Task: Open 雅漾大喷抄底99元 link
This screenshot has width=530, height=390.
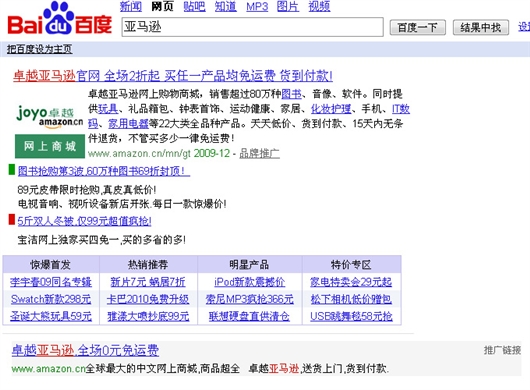Action: pyautogui.click(x=148, y=316)
